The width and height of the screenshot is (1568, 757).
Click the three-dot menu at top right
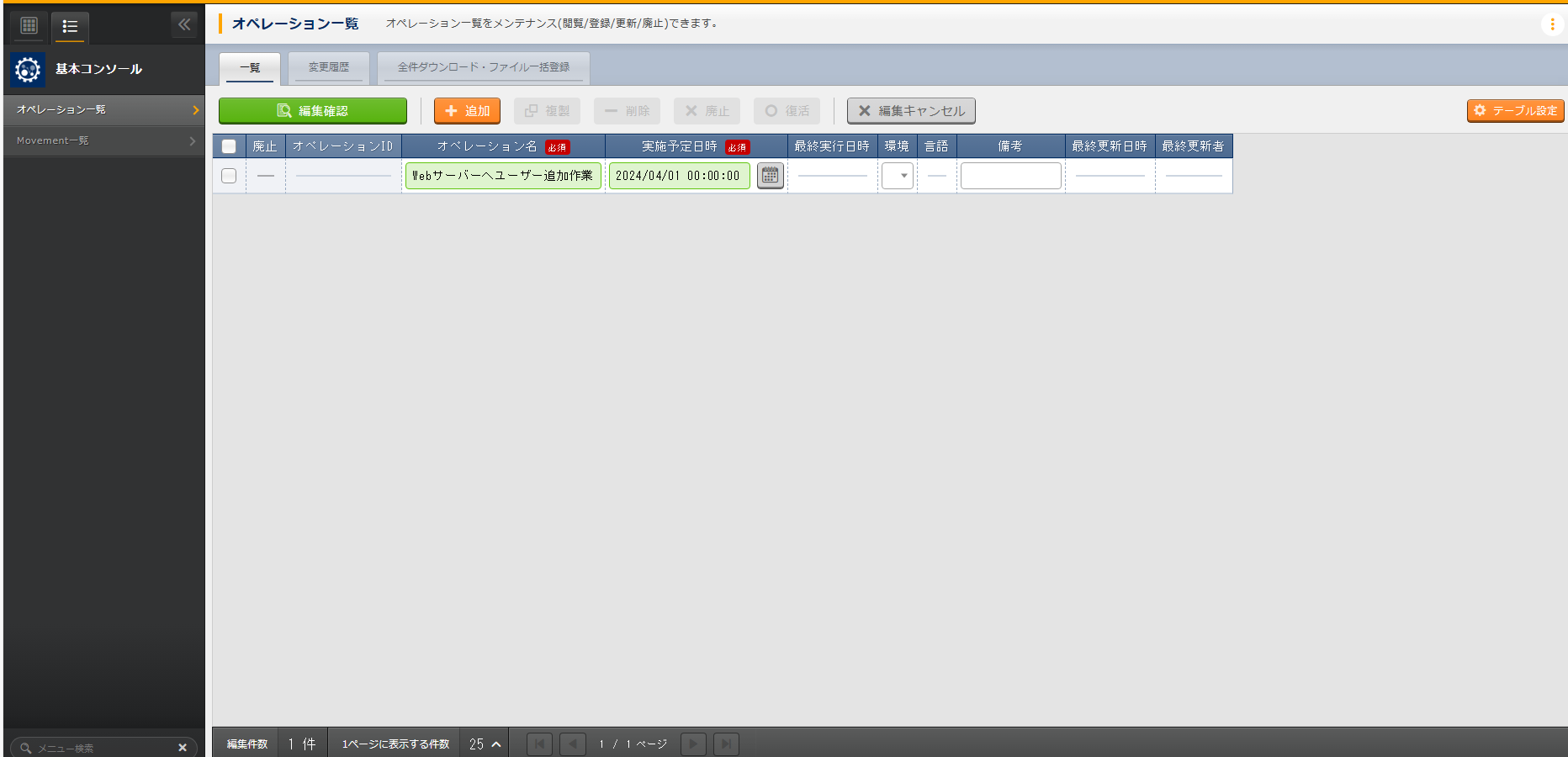1552,24
